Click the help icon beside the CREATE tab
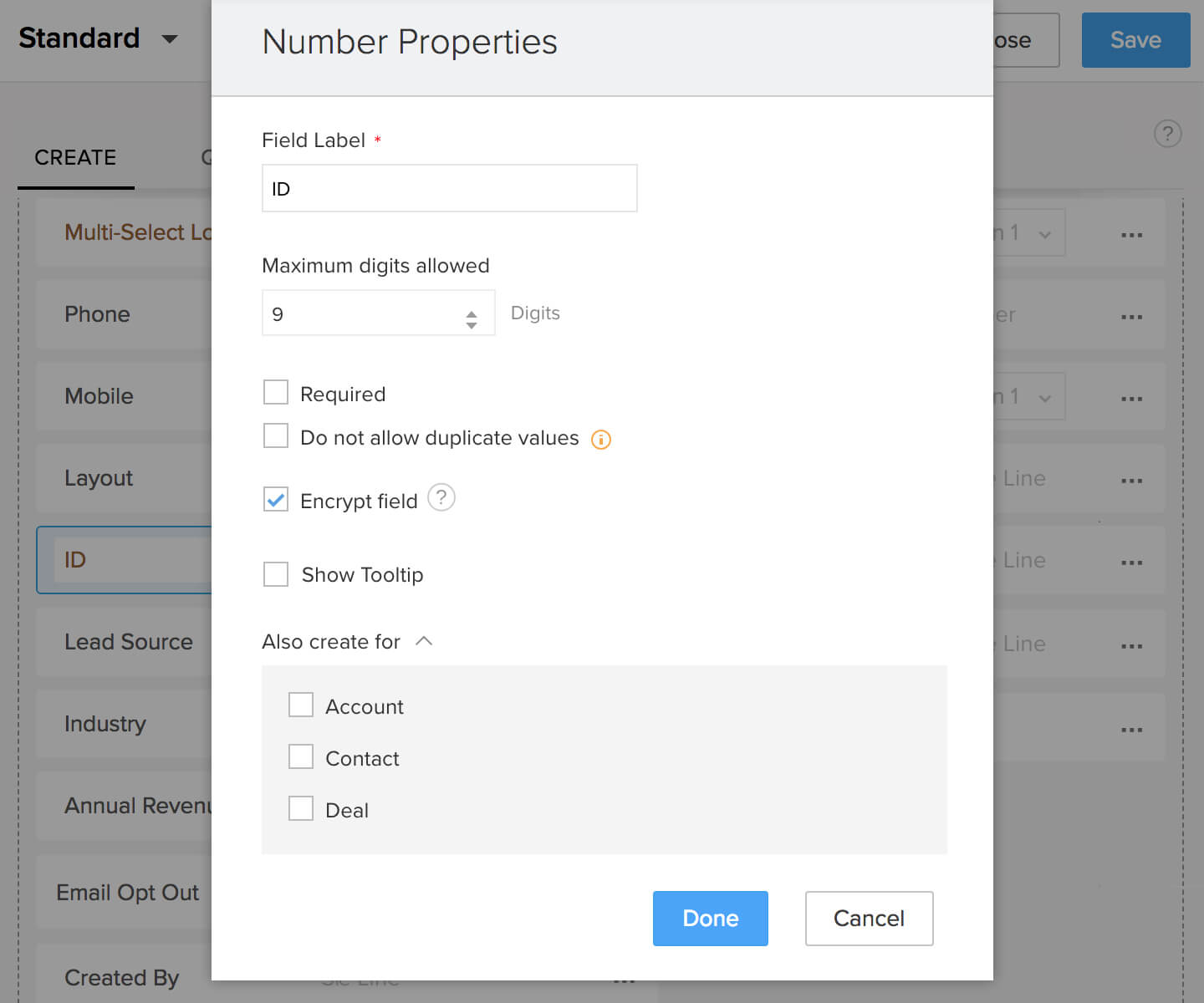The image size is (1204, 1003). coord(1167,134)
